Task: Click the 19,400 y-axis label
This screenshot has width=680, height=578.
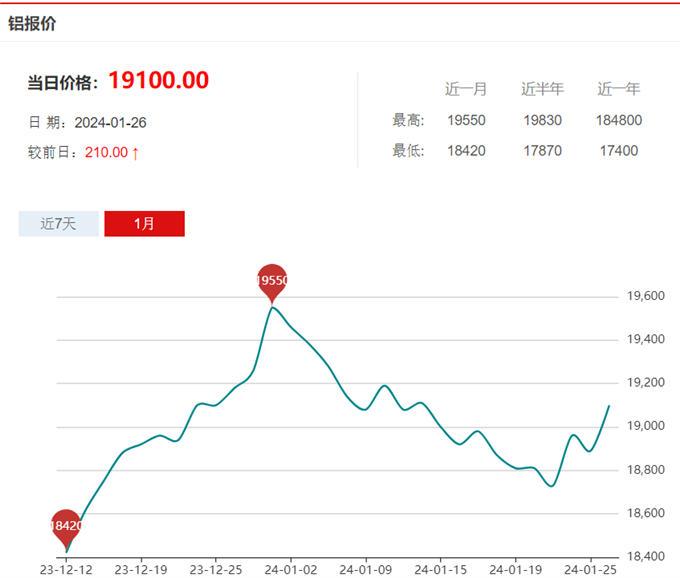Action: (x=646, y=339)
